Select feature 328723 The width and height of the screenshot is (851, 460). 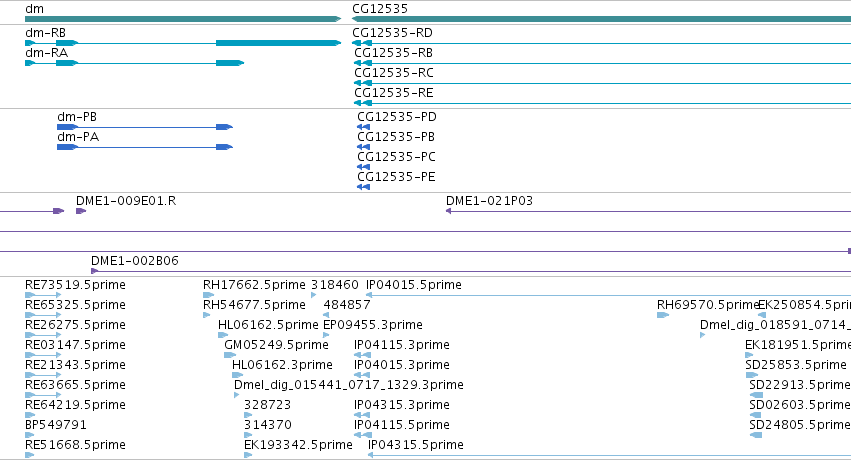click(268, 405)
